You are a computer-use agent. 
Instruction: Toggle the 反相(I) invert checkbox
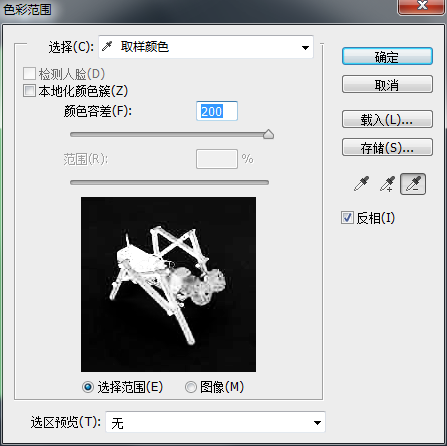pos(347,218)
